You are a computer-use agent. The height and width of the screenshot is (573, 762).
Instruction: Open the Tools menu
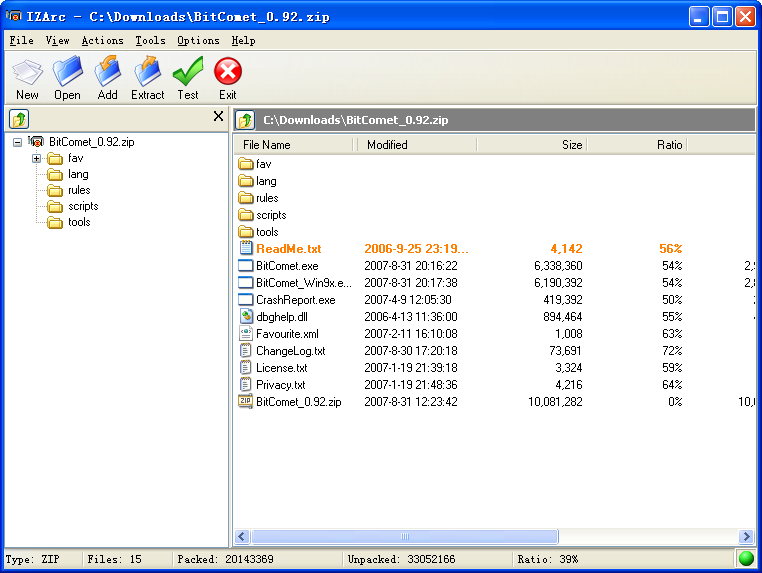(x=150, y=40)
